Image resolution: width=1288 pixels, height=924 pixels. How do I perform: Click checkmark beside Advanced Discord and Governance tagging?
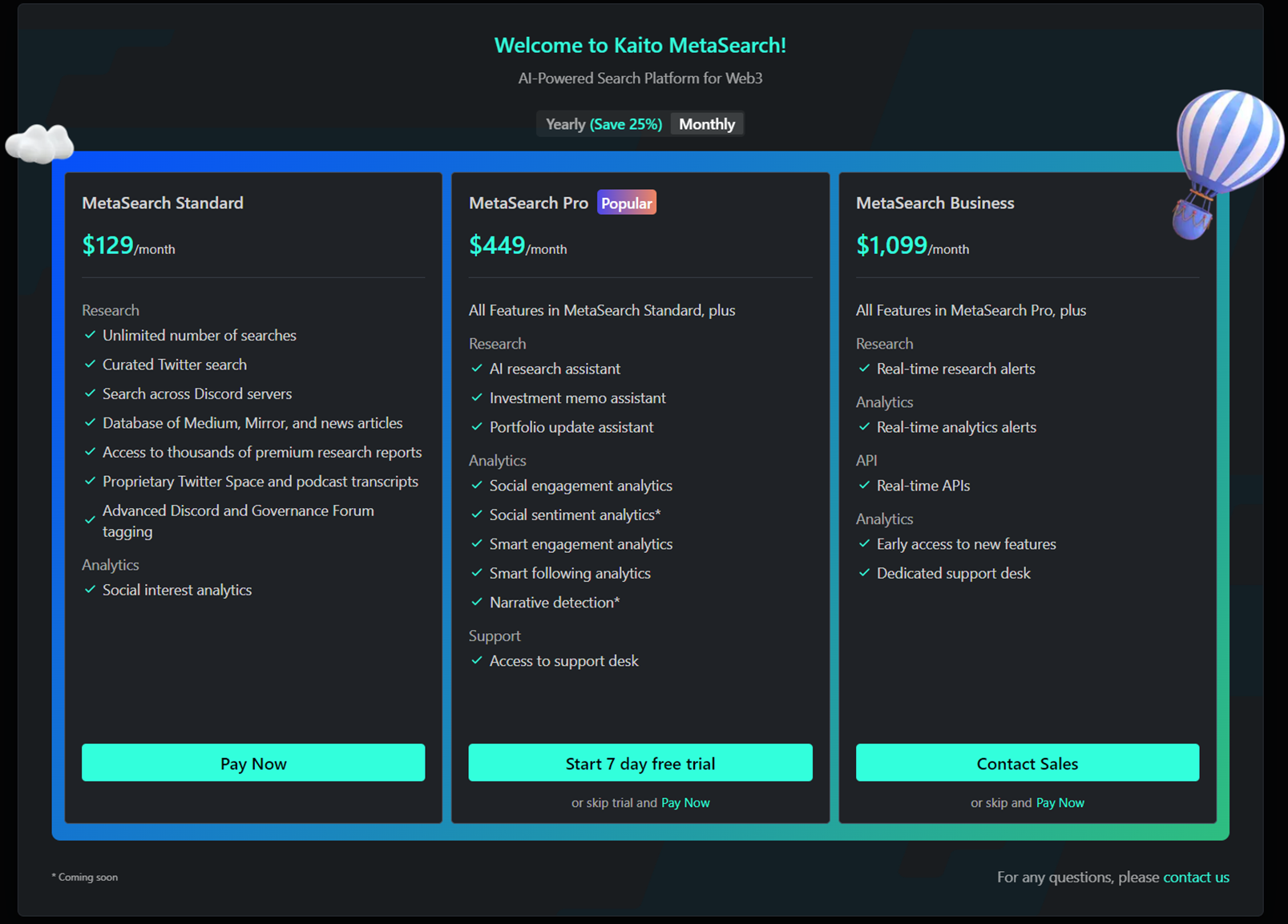(90, 520)
